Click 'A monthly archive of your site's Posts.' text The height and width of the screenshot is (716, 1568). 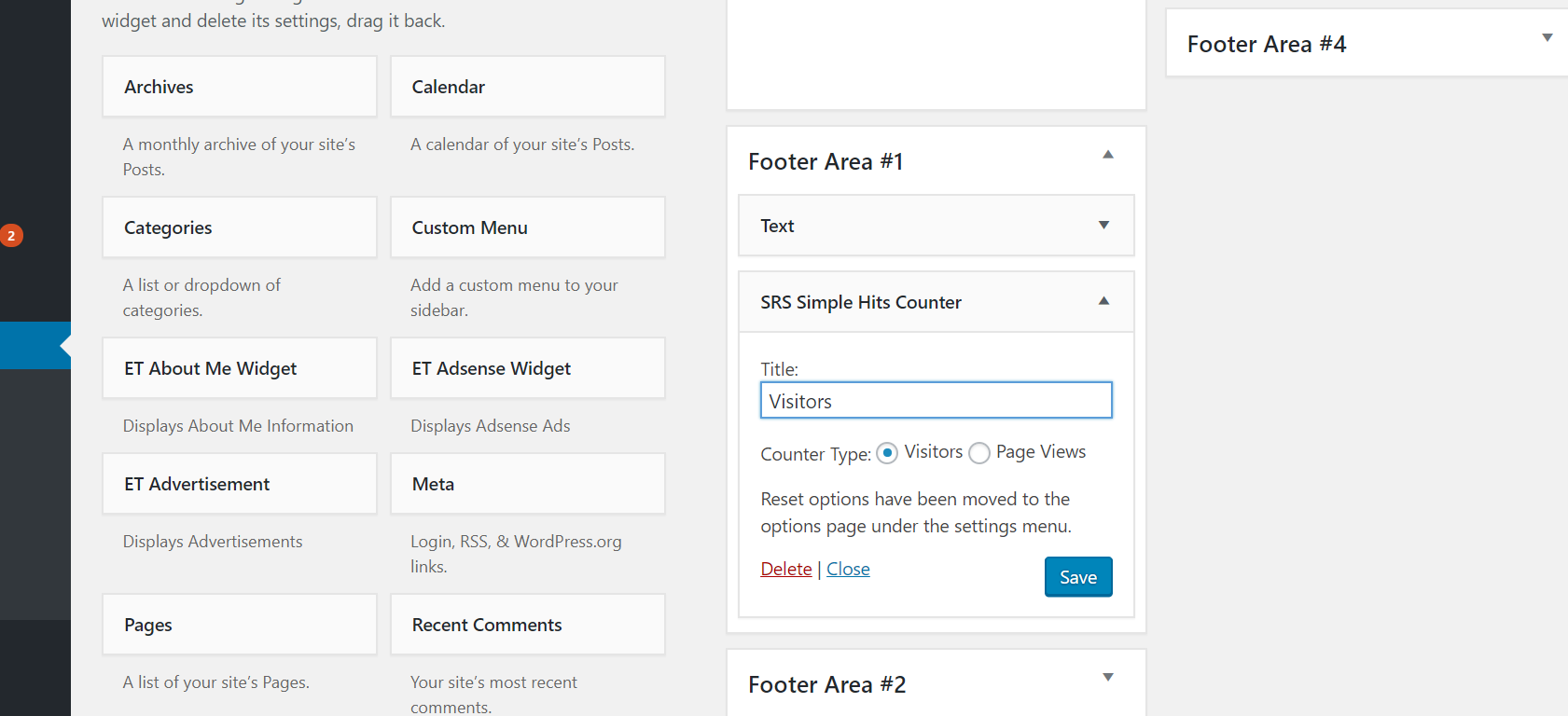click(x=239, y=157)
